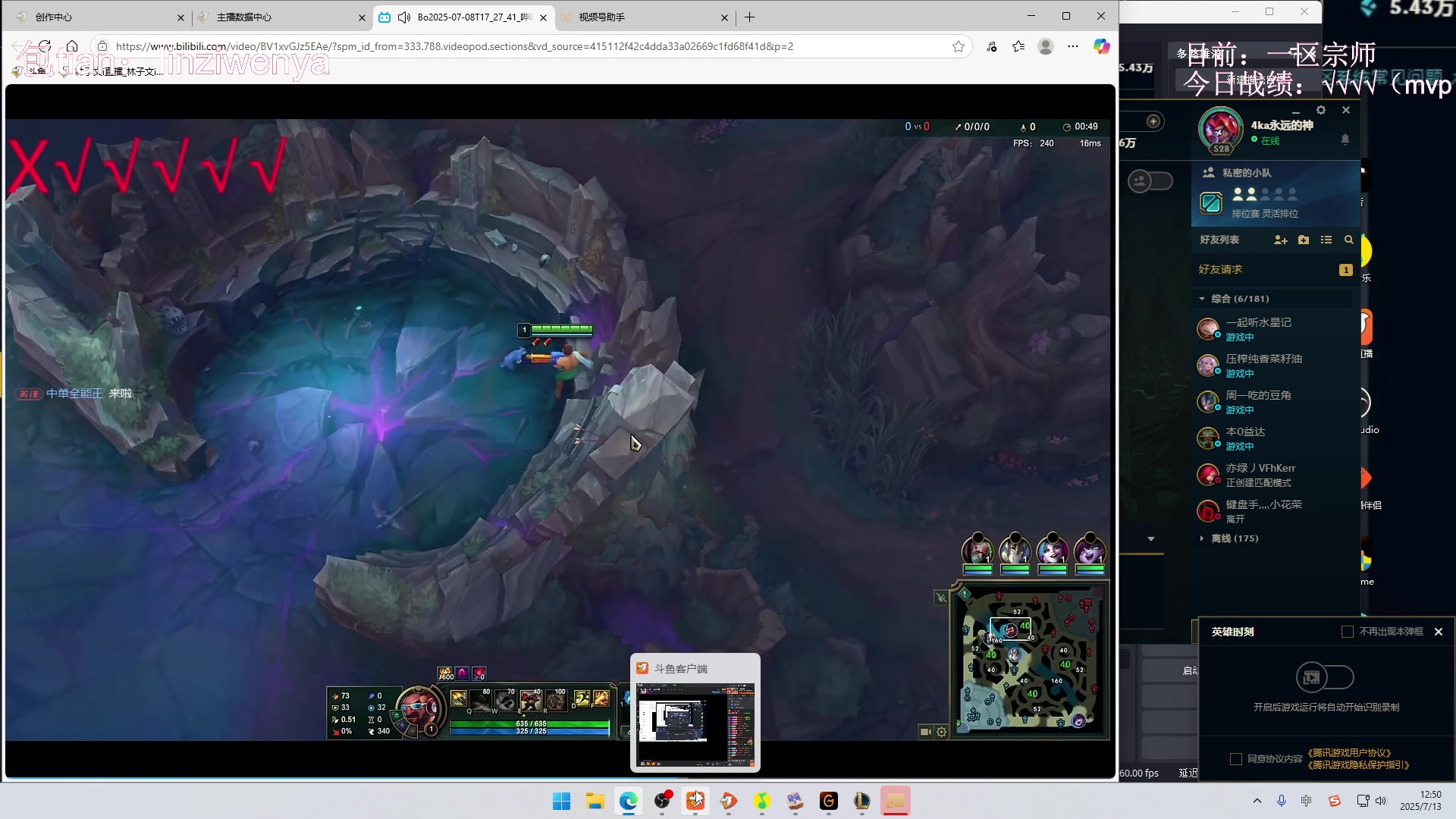The height and width of the screenshot is (819, 1456).
Task: Click QQ Music taskbar icon
Action: pyautogui.click(x=762, y=801)
